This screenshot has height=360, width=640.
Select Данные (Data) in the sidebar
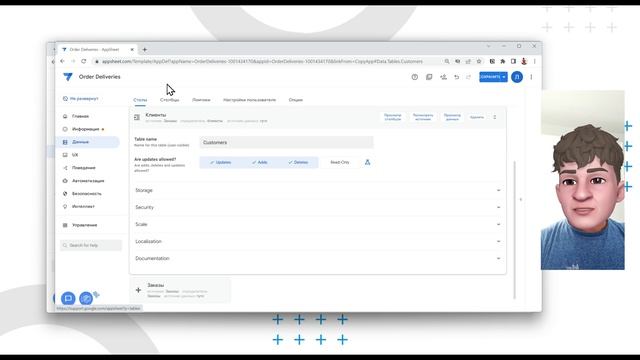(x=88, y=142)
